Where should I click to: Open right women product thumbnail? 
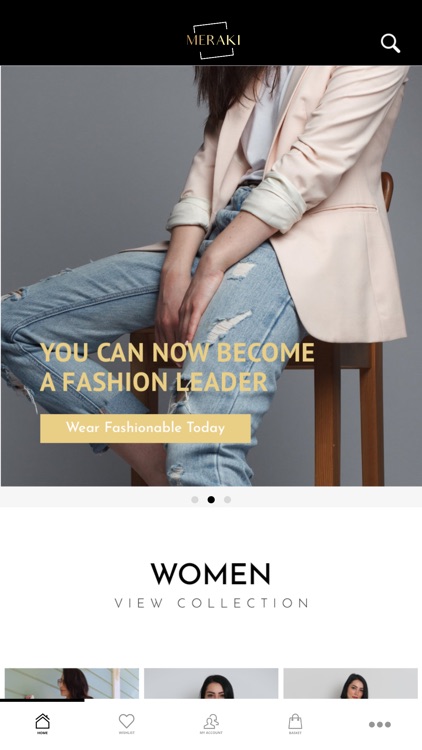pyautogui.click(x=350, y=683)
